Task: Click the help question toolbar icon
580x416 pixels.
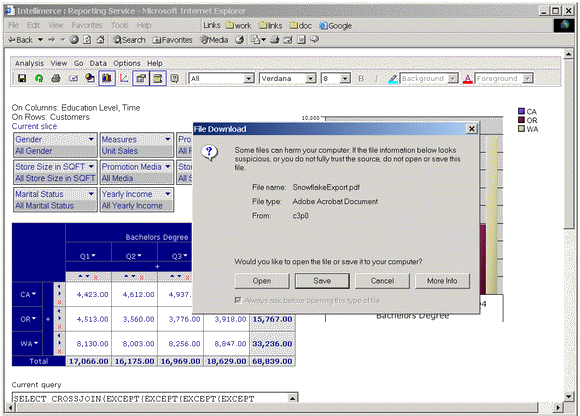Action: pyautogui.click(x=175, y=78)
